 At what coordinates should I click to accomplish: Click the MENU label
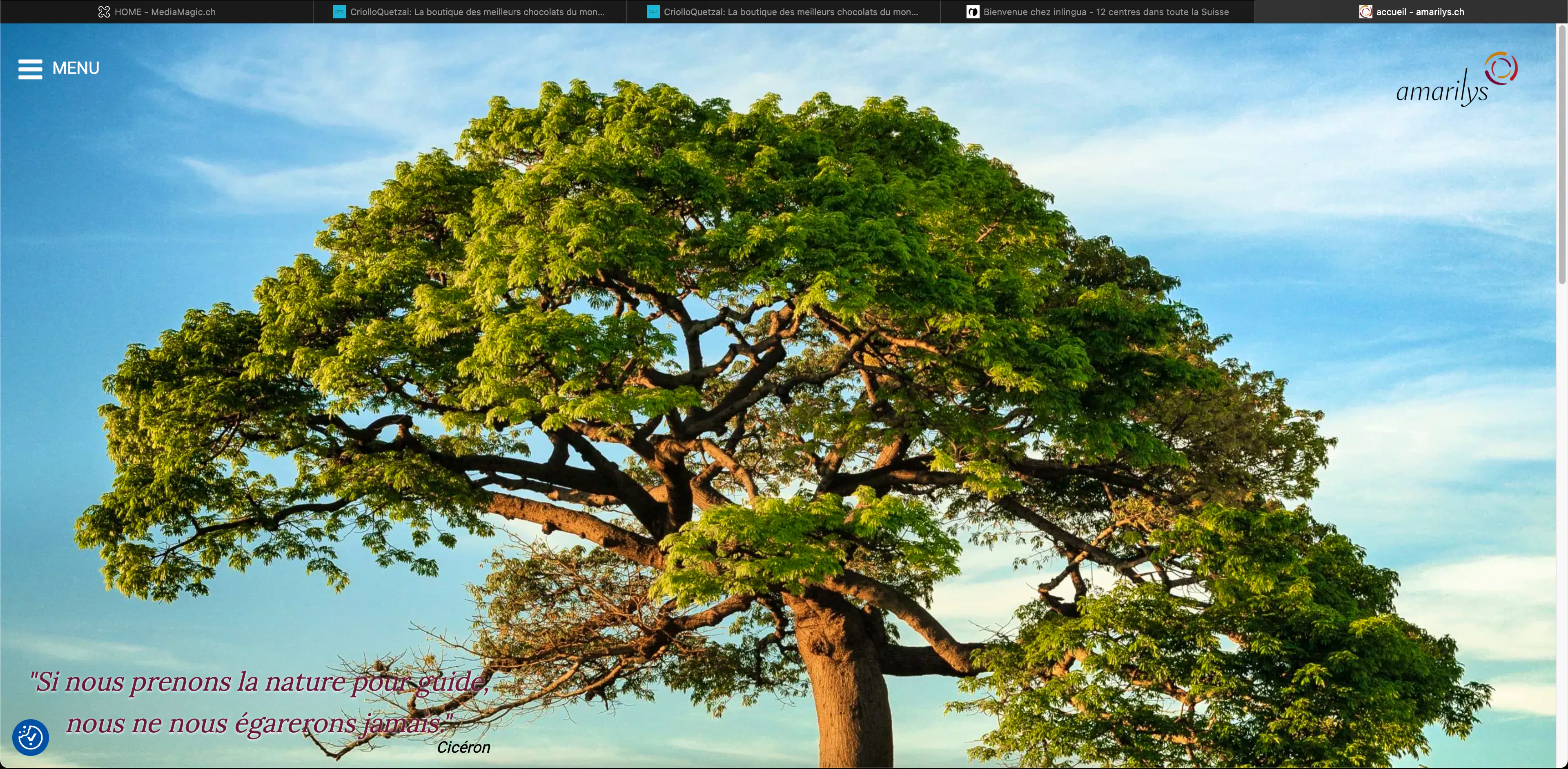coord(76,68)
